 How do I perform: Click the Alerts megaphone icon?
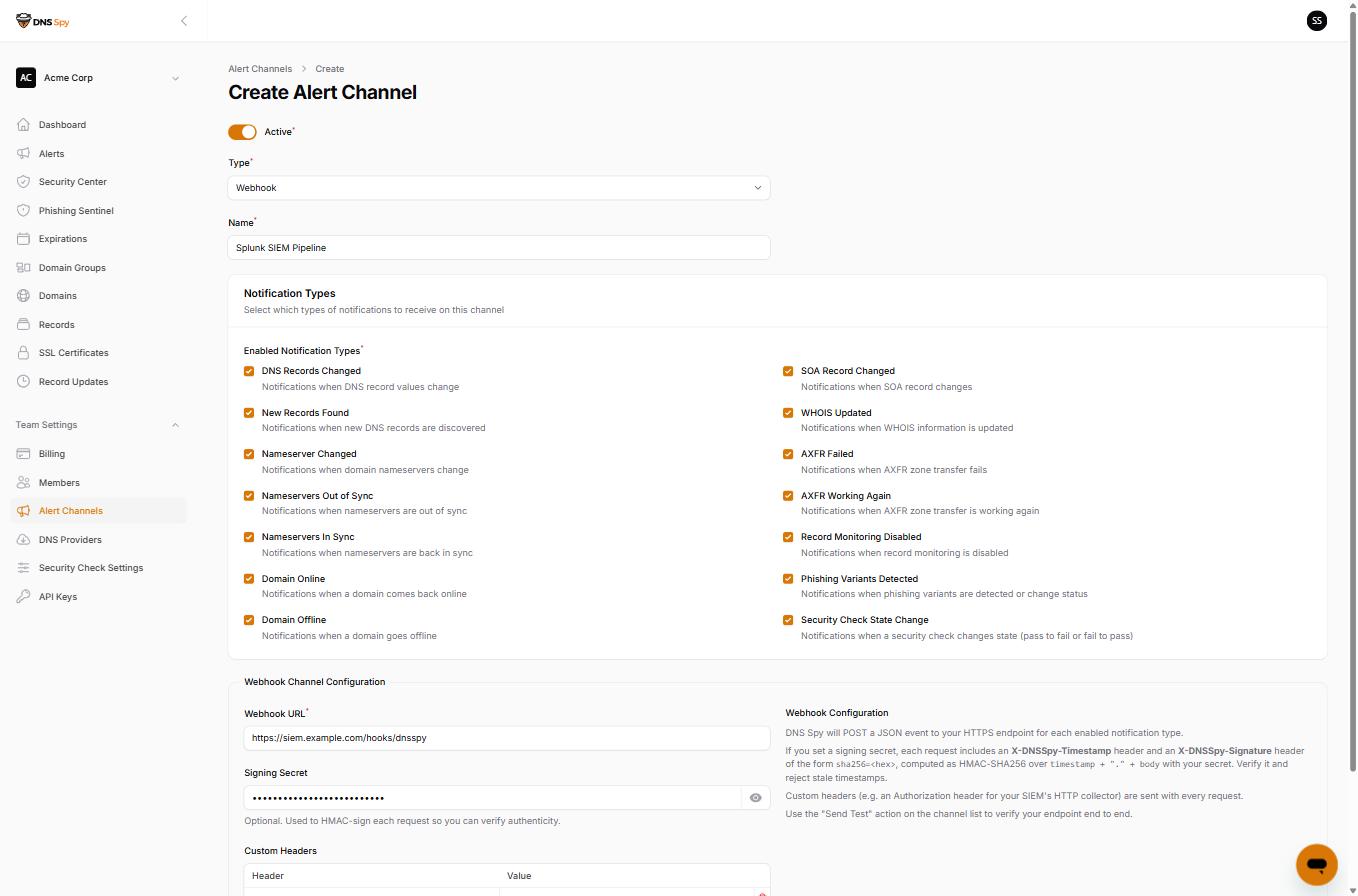pos(24,154)
